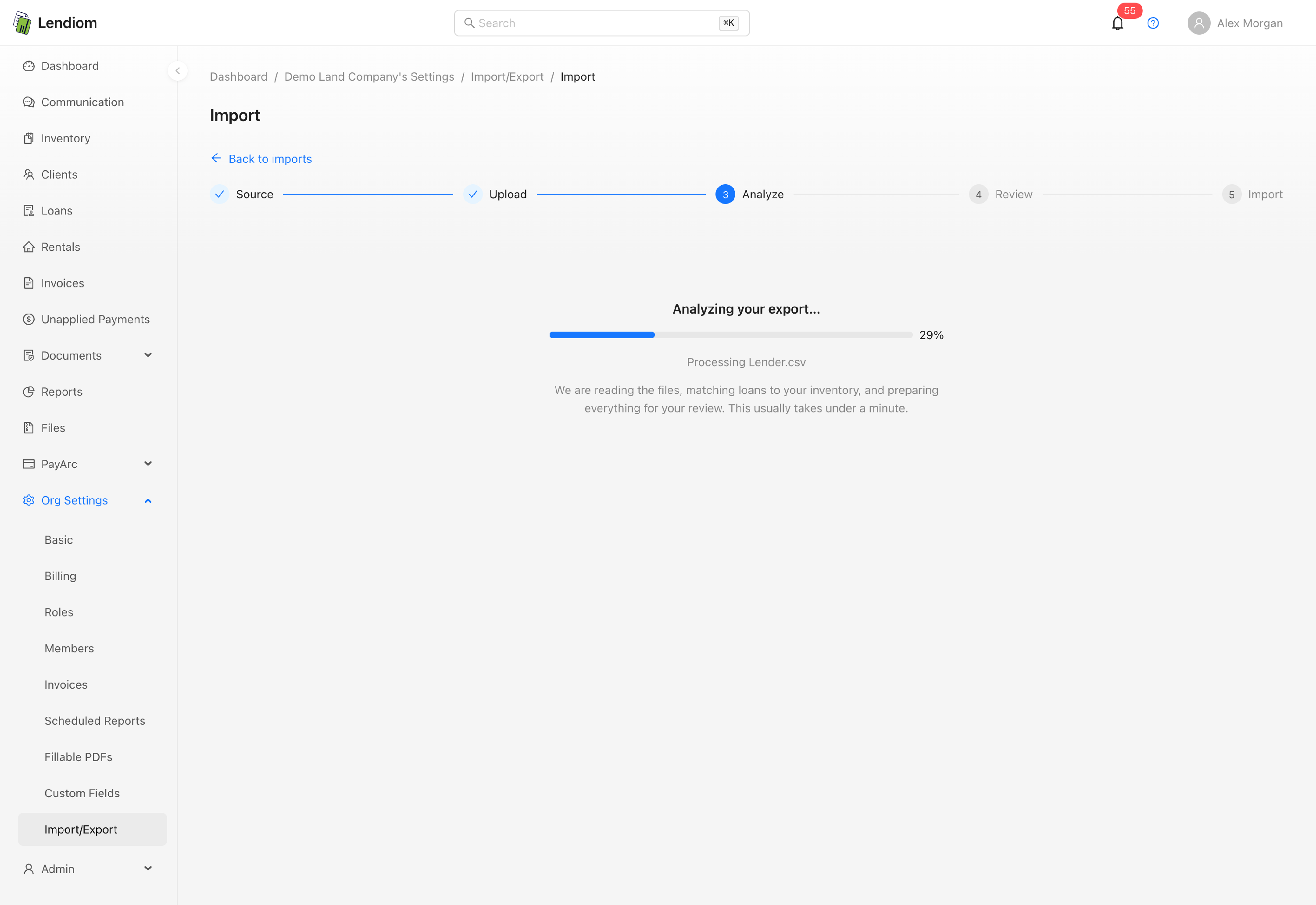Image resolution: width=1316 pixels, height=905 pixels.
Task: Click the Org Settings gear icon
Action: coord(29,500)
